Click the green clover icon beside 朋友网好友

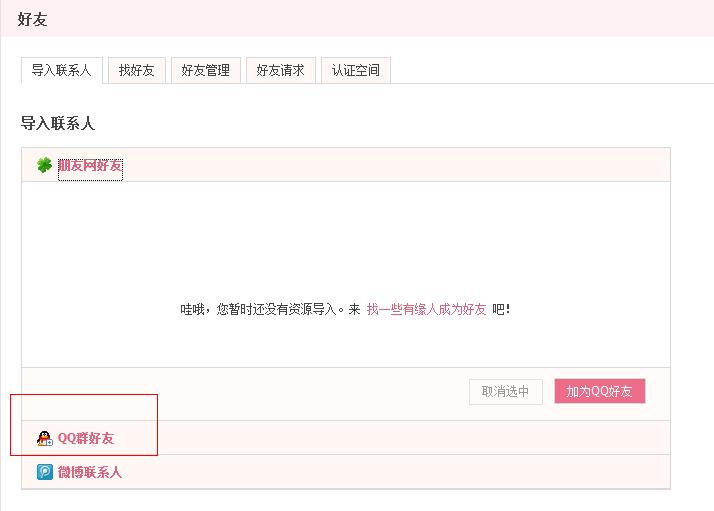pos(44,165)
